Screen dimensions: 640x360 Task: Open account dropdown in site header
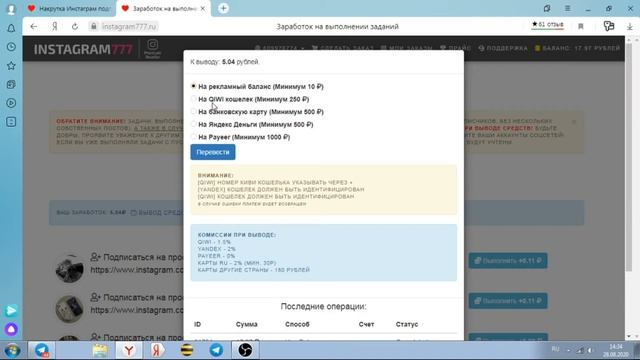point(280,48)
